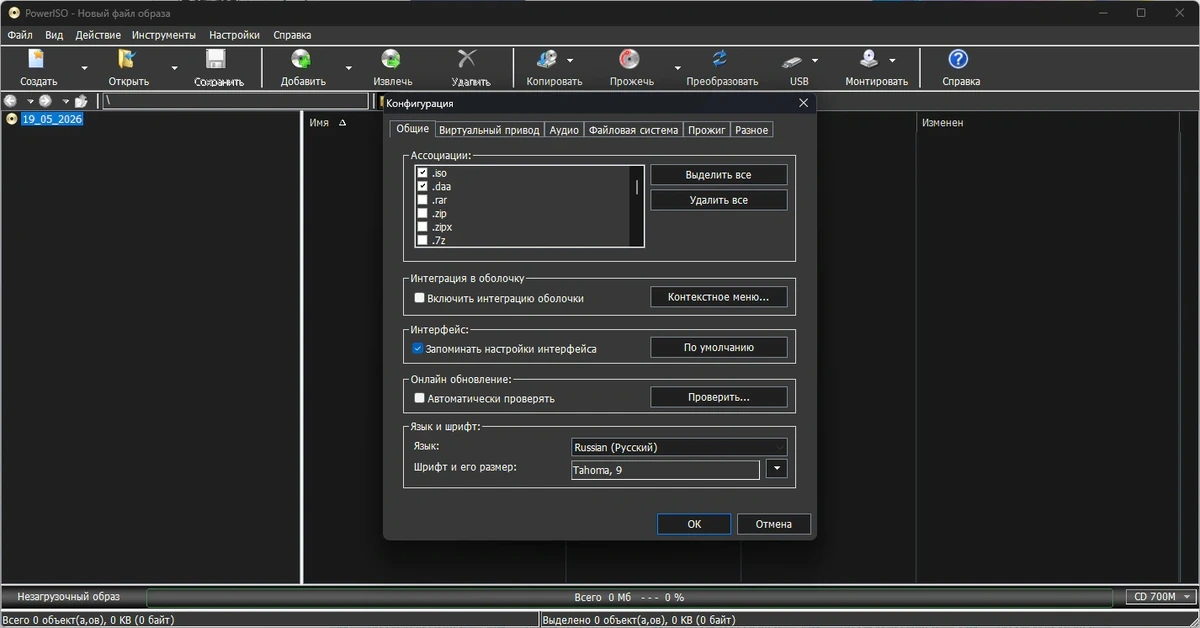Check the .zip association checkbox
The image size is (1200, 628).
422,213
